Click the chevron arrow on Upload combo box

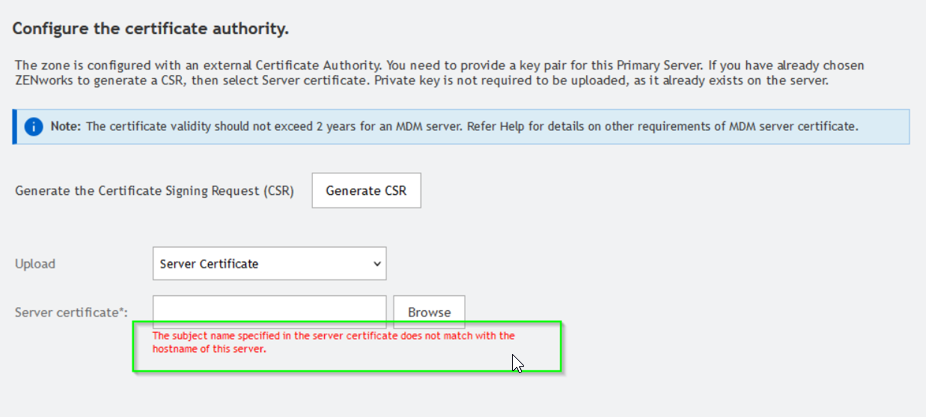pos(376,264)
